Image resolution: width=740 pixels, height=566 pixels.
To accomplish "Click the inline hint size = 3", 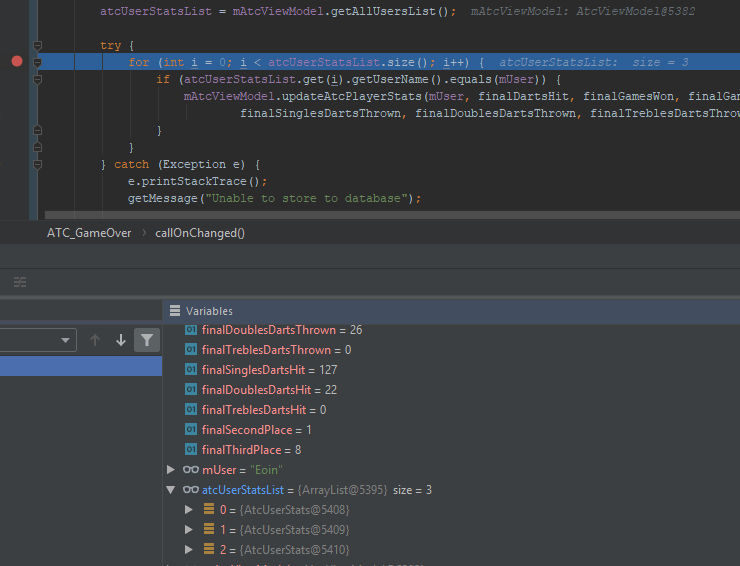I will coord(660,62).
